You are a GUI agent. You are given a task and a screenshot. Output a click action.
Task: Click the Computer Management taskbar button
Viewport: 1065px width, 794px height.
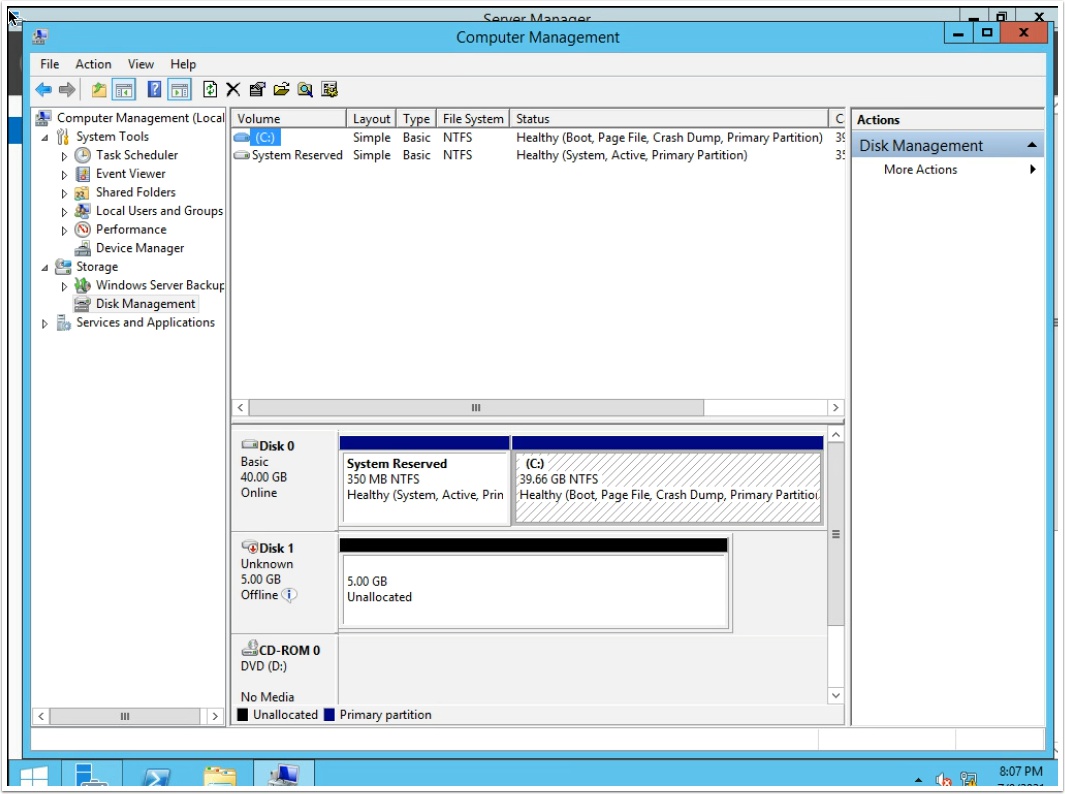coord(284,775)
